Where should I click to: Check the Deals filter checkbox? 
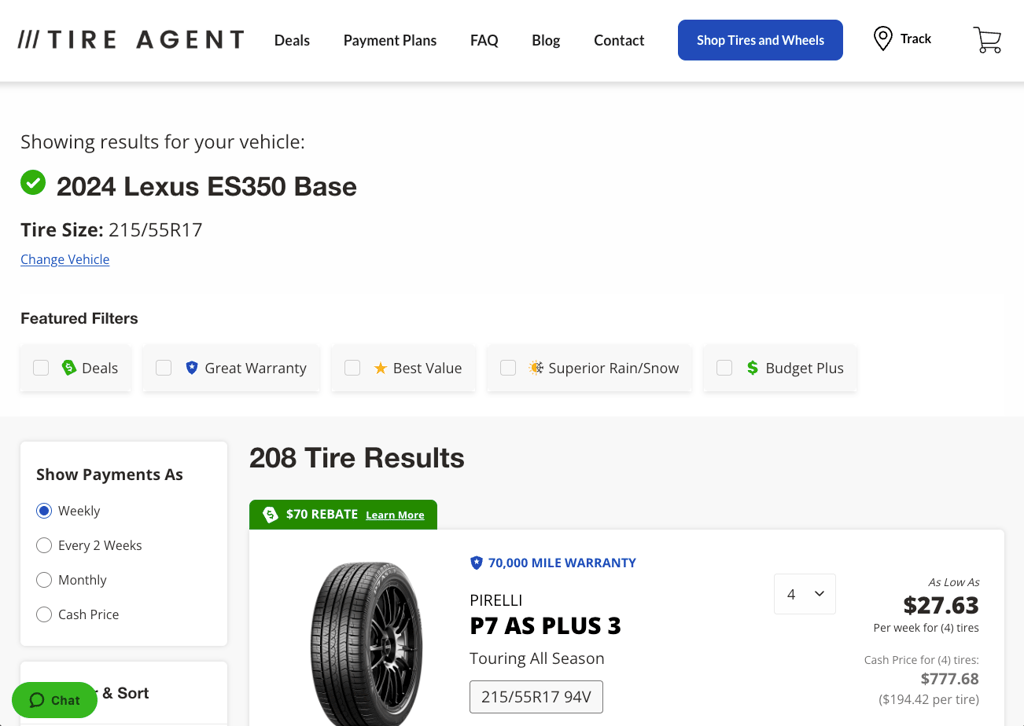click(x=41, y=368)
